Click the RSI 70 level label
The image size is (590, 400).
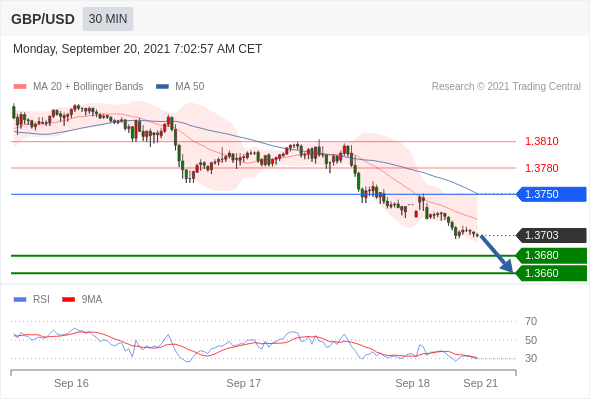[x=531, y=321]
